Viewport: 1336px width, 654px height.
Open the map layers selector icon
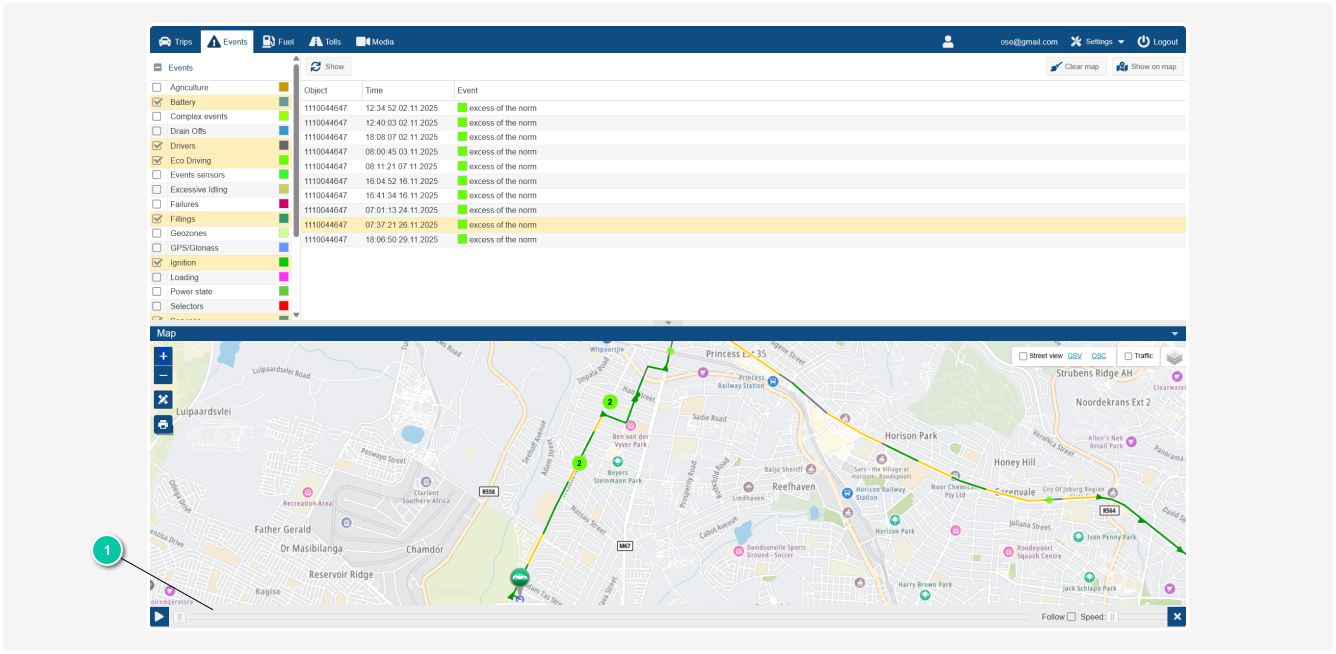(1174, 356)
